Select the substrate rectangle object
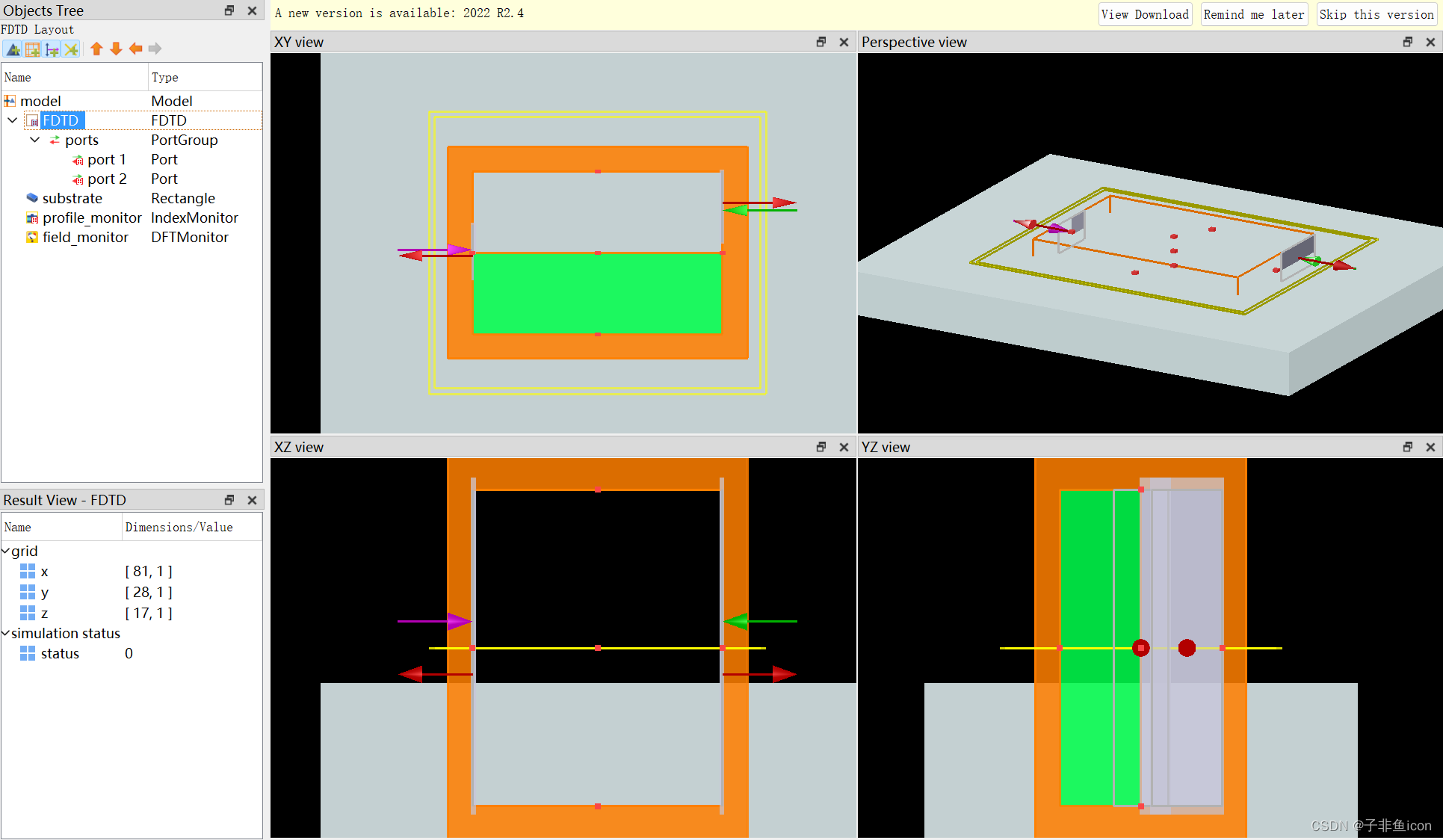Screen dimensions: 1443x840 (x=72, y=199)
